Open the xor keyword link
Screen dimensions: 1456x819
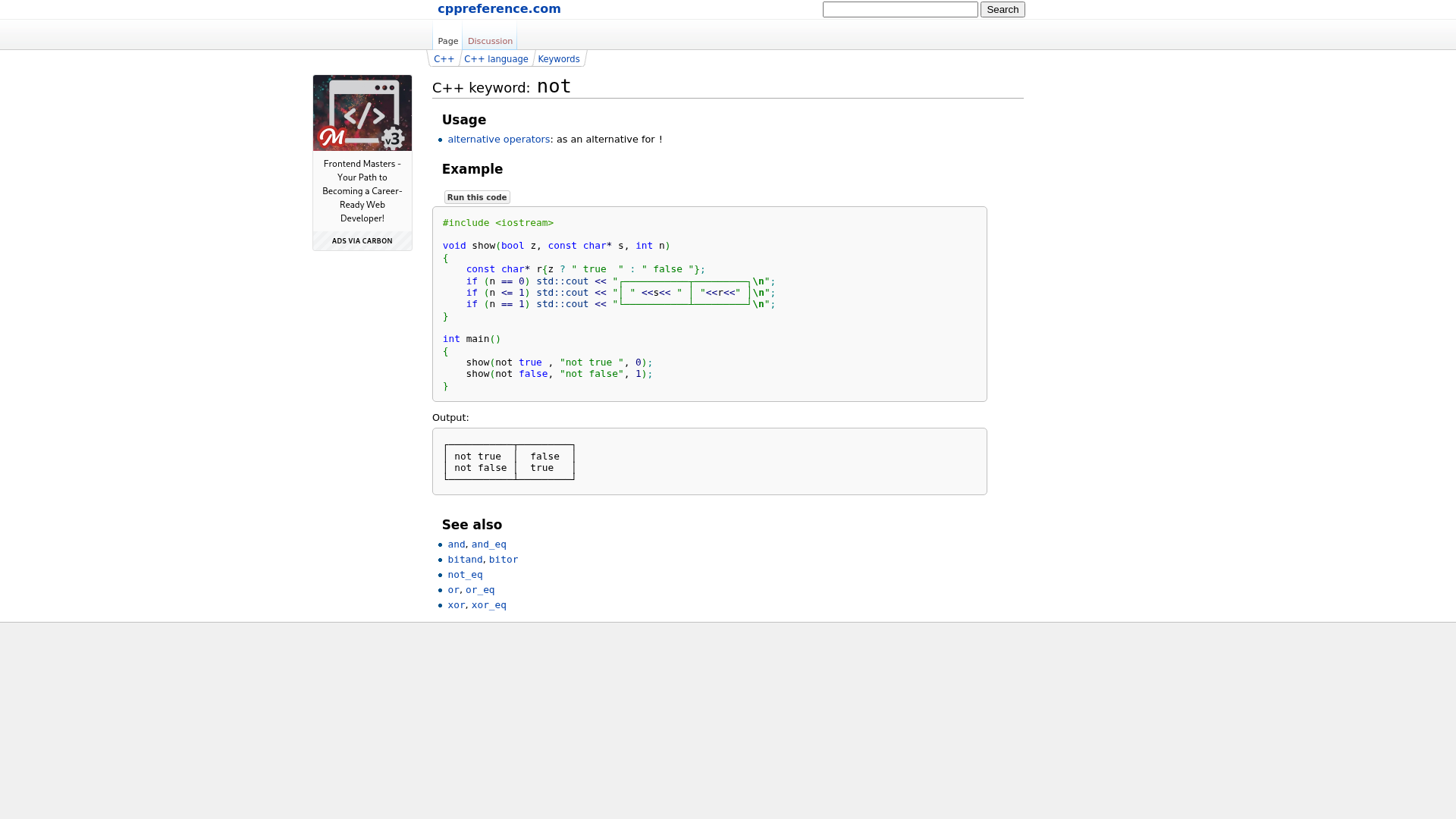point(456,605)
